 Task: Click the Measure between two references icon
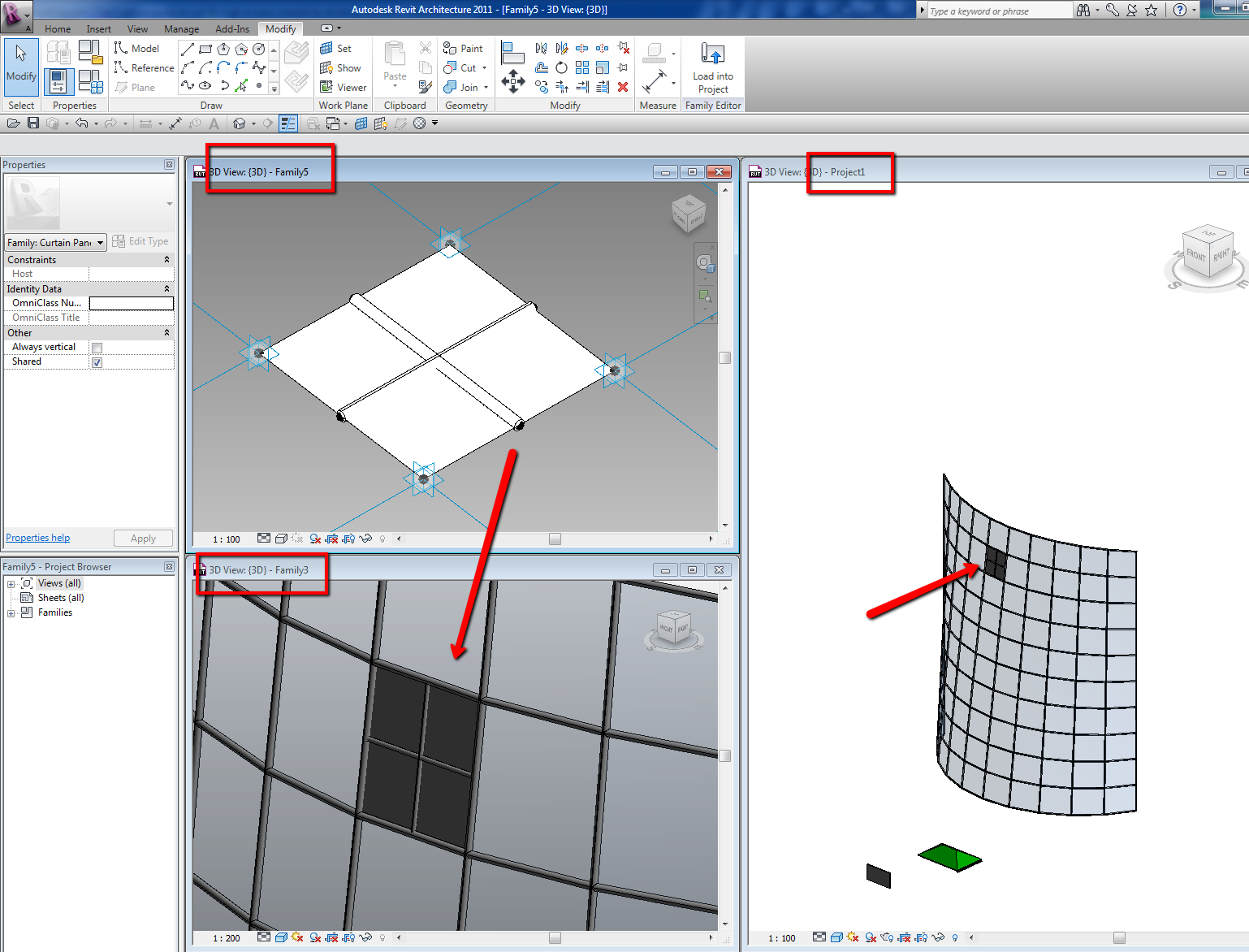[655, 81]
